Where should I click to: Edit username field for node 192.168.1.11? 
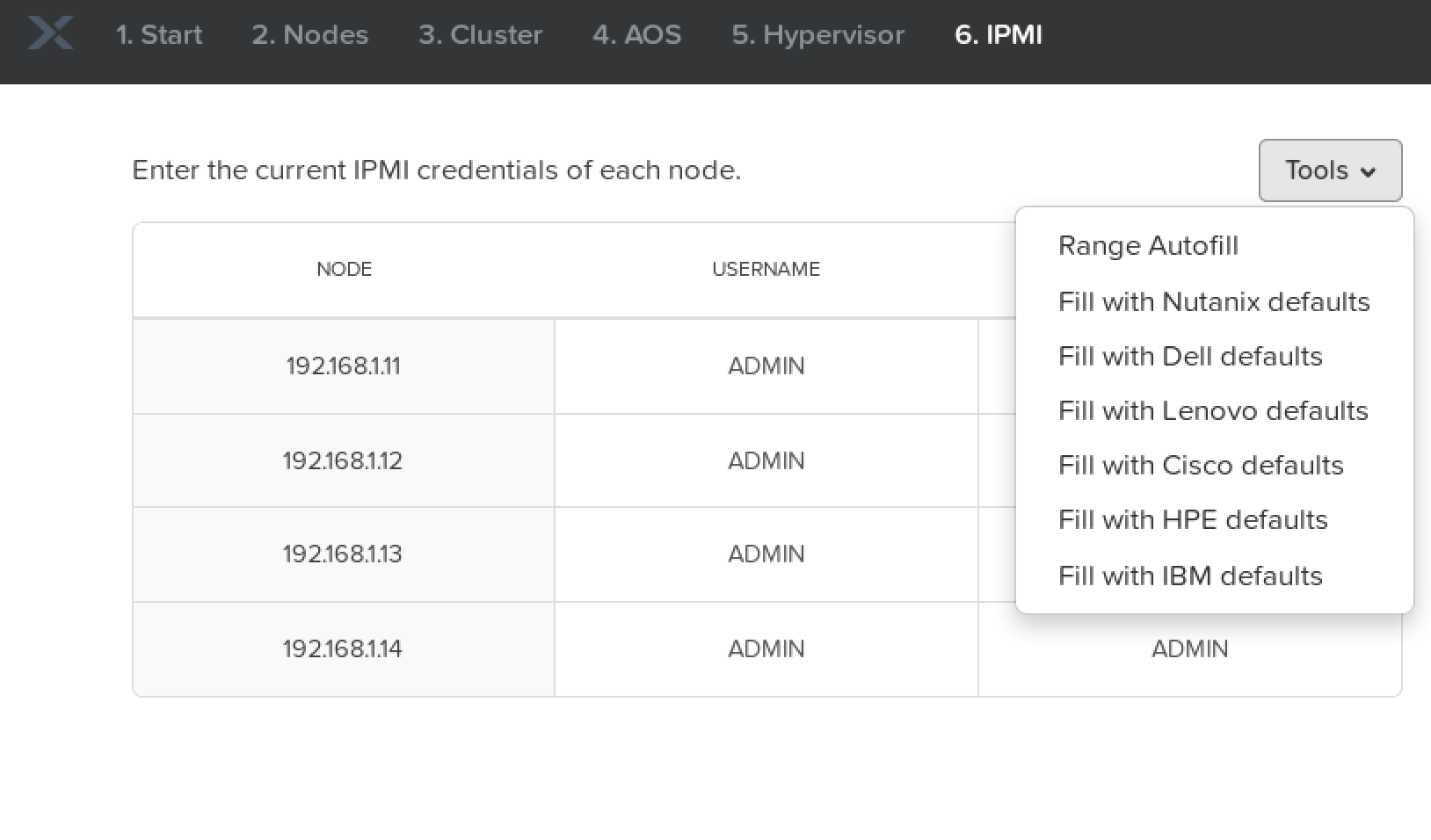click(x=766, y=366)
